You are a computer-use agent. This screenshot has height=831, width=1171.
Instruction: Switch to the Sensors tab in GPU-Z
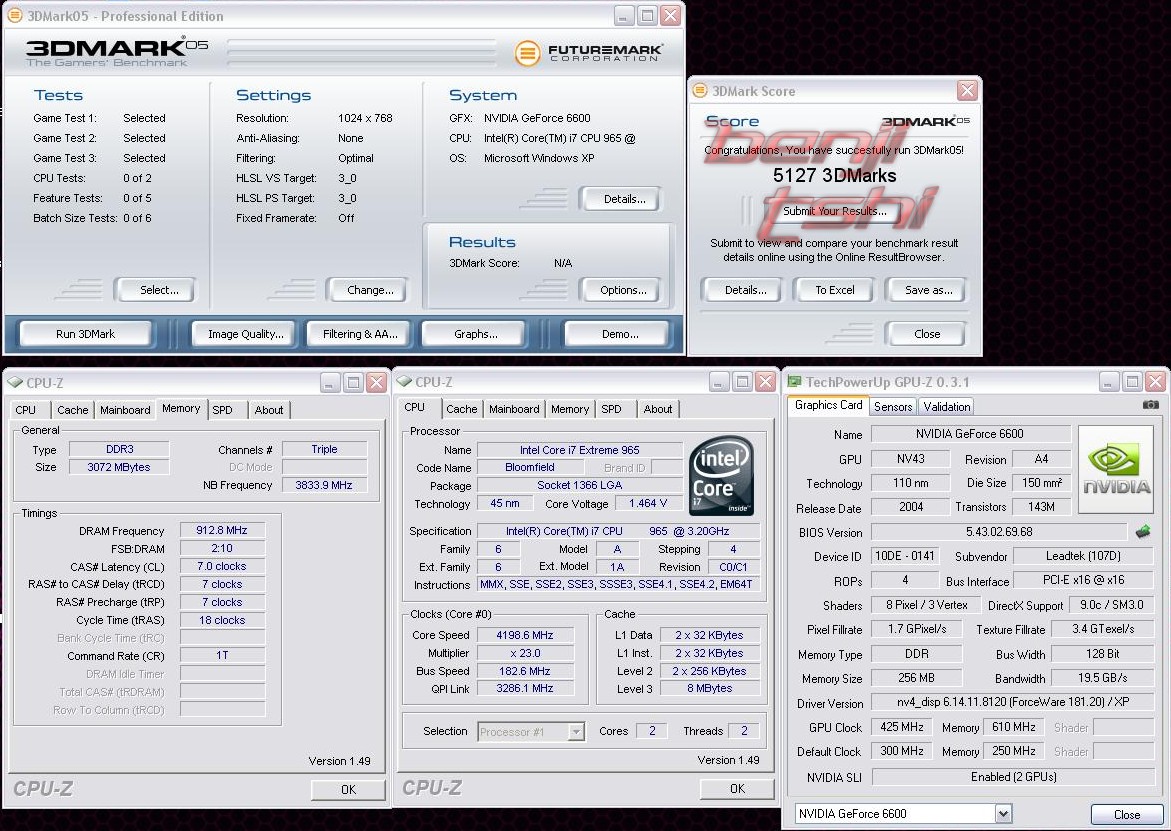tap(892, 406)
